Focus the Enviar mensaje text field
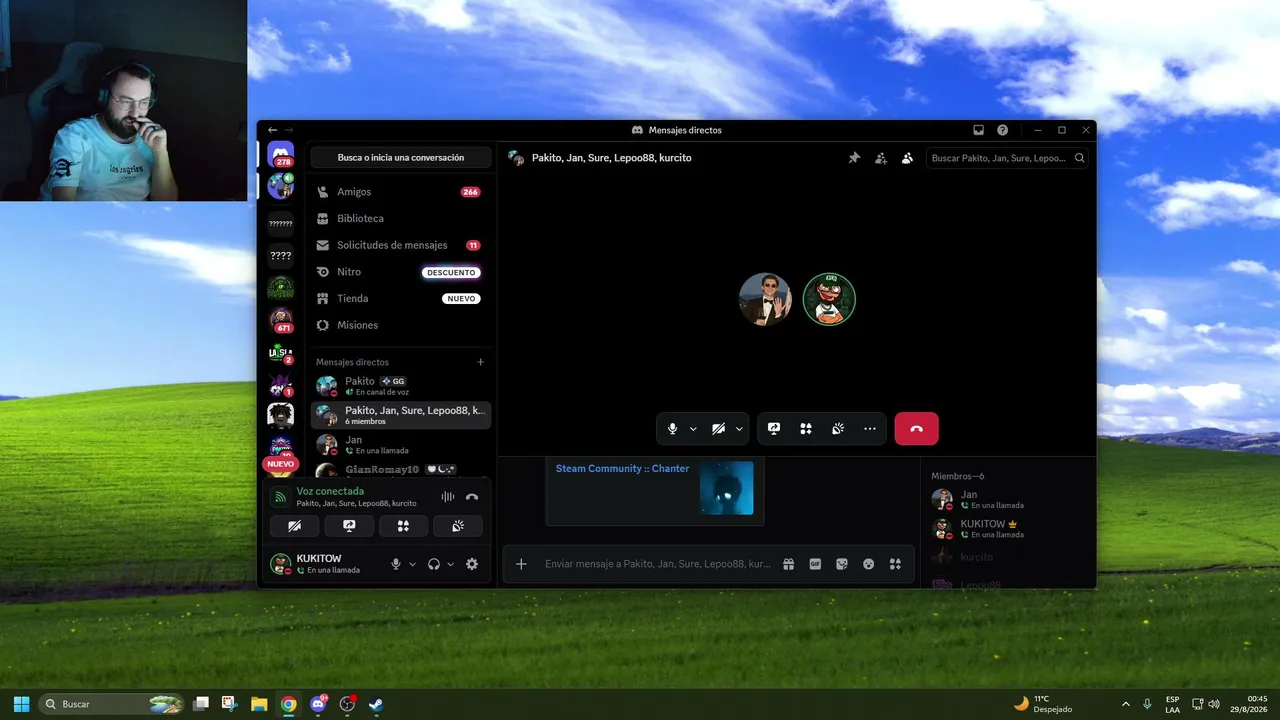The image size is (1280, 720). click(x=658, y=564)
